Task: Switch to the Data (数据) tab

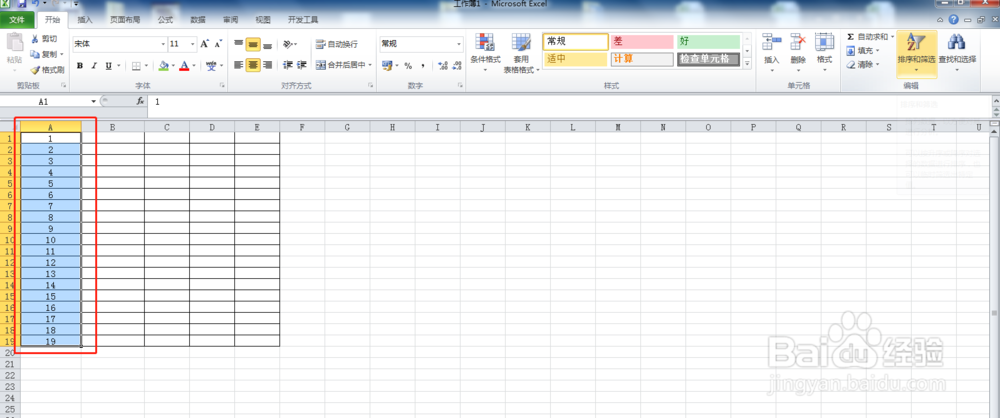Action: point(198,20)
